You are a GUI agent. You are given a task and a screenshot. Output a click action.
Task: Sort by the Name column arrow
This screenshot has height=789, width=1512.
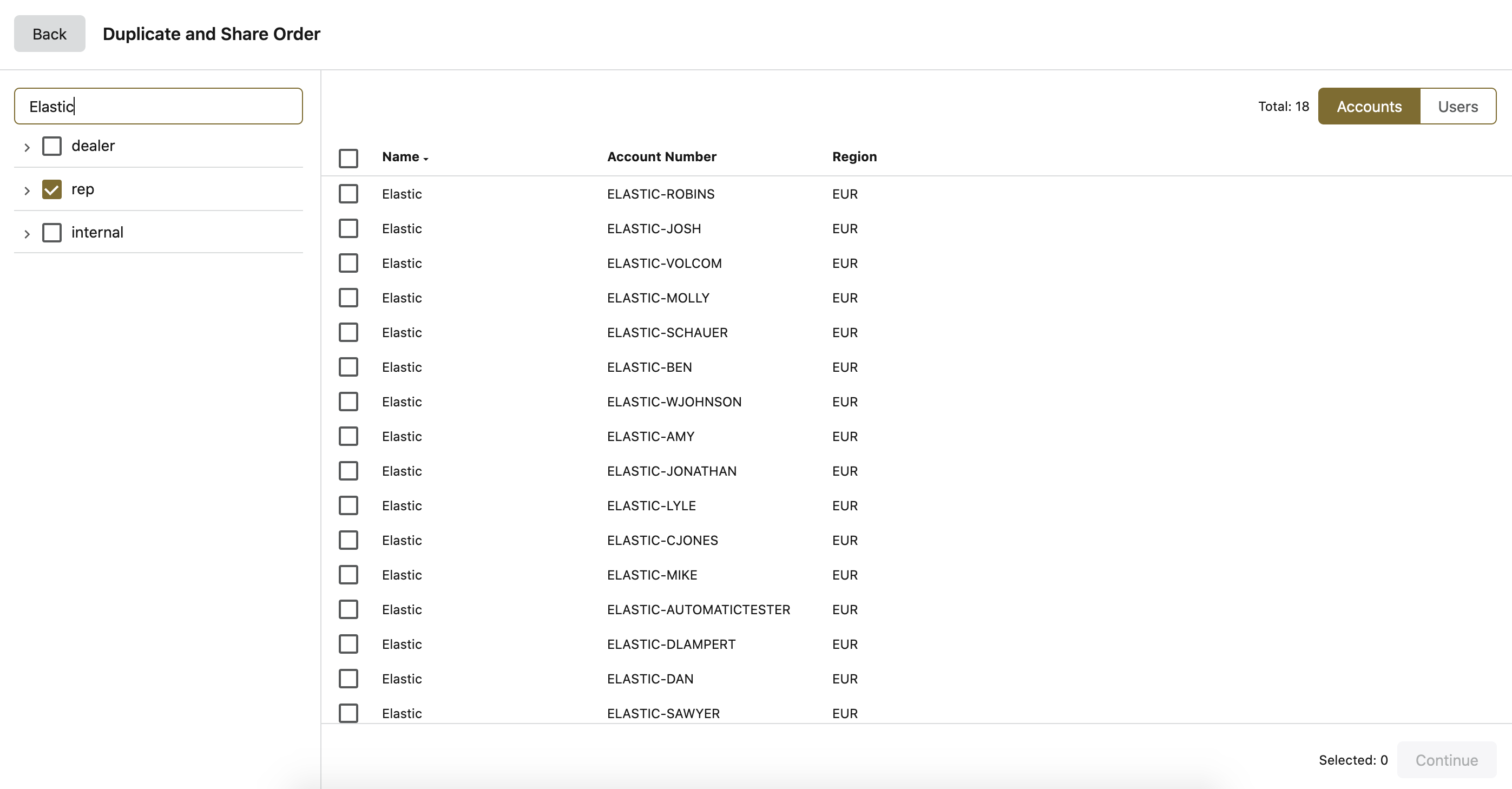point(425,159)
